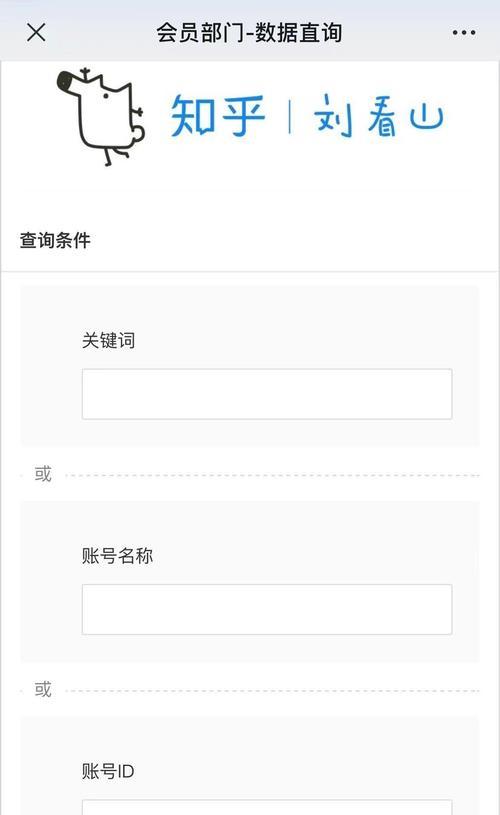
Task: Click the dashed line under the 关键词 panel
Action: coord(272,475)
